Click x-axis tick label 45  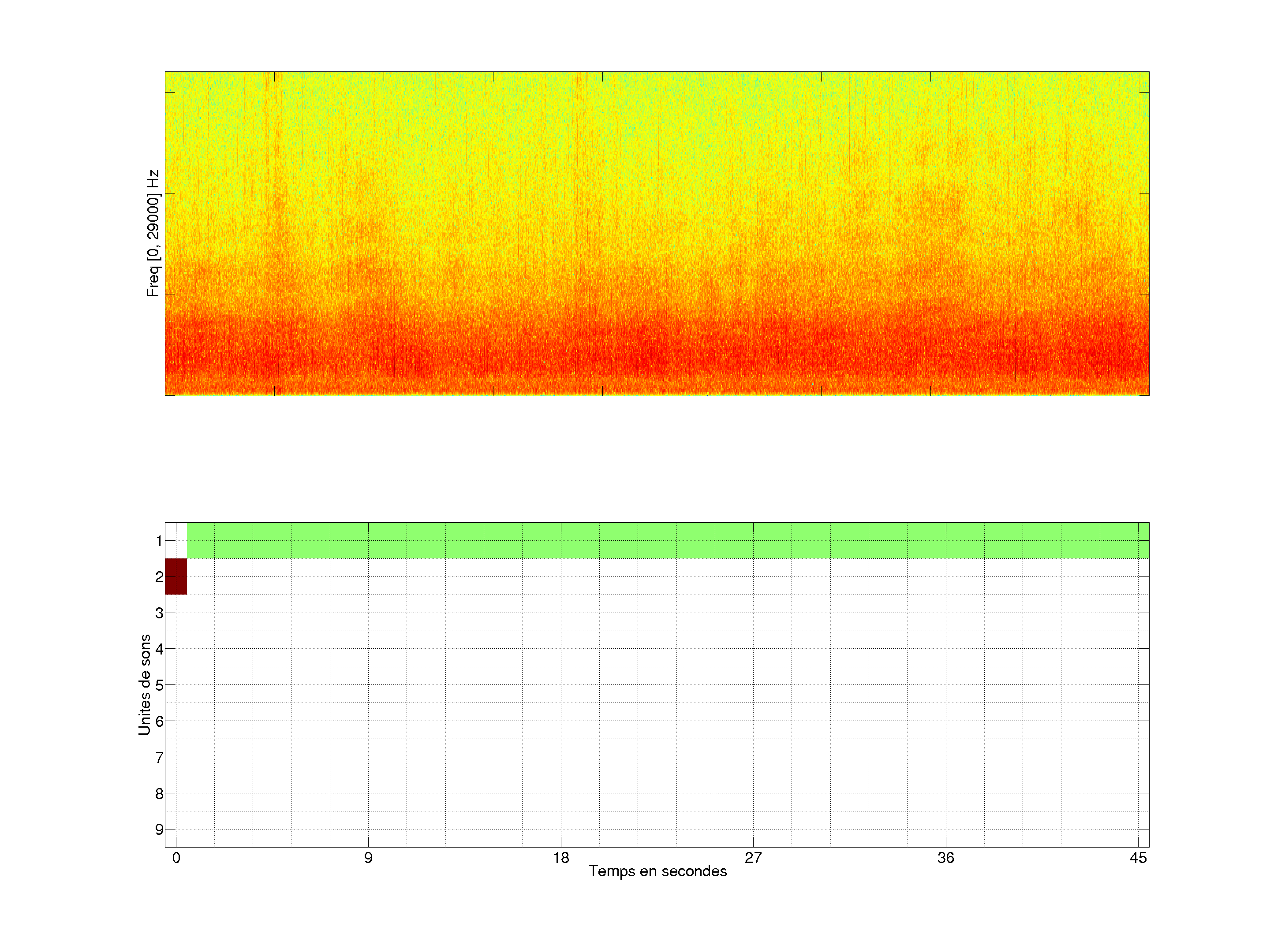[x=1138, y=858]
